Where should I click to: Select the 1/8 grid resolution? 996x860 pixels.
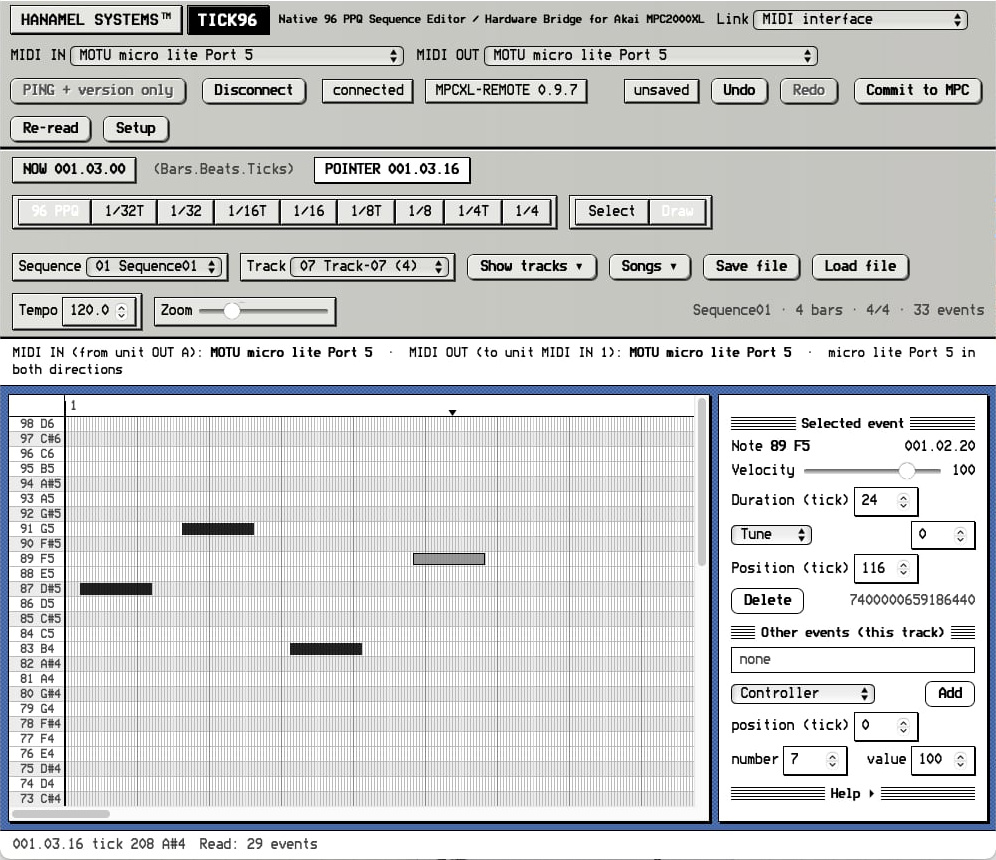click(x=419, y=212)
